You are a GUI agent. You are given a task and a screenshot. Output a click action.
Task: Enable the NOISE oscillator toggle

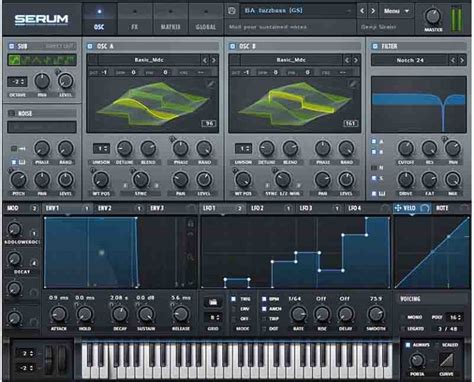[12, 113]
